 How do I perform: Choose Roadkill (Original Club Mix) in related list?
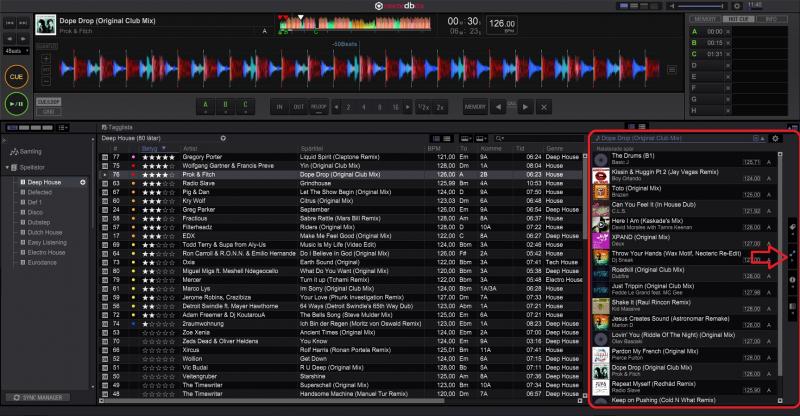coord(683,273)
